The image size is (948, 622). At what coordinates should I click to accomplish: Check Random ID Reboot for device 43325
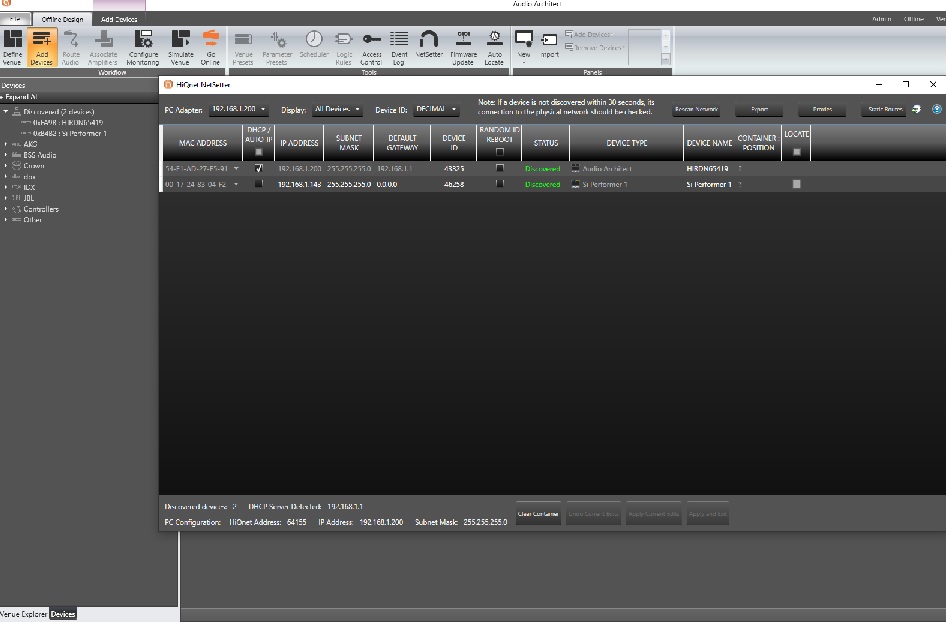click(x=499, y=168)
